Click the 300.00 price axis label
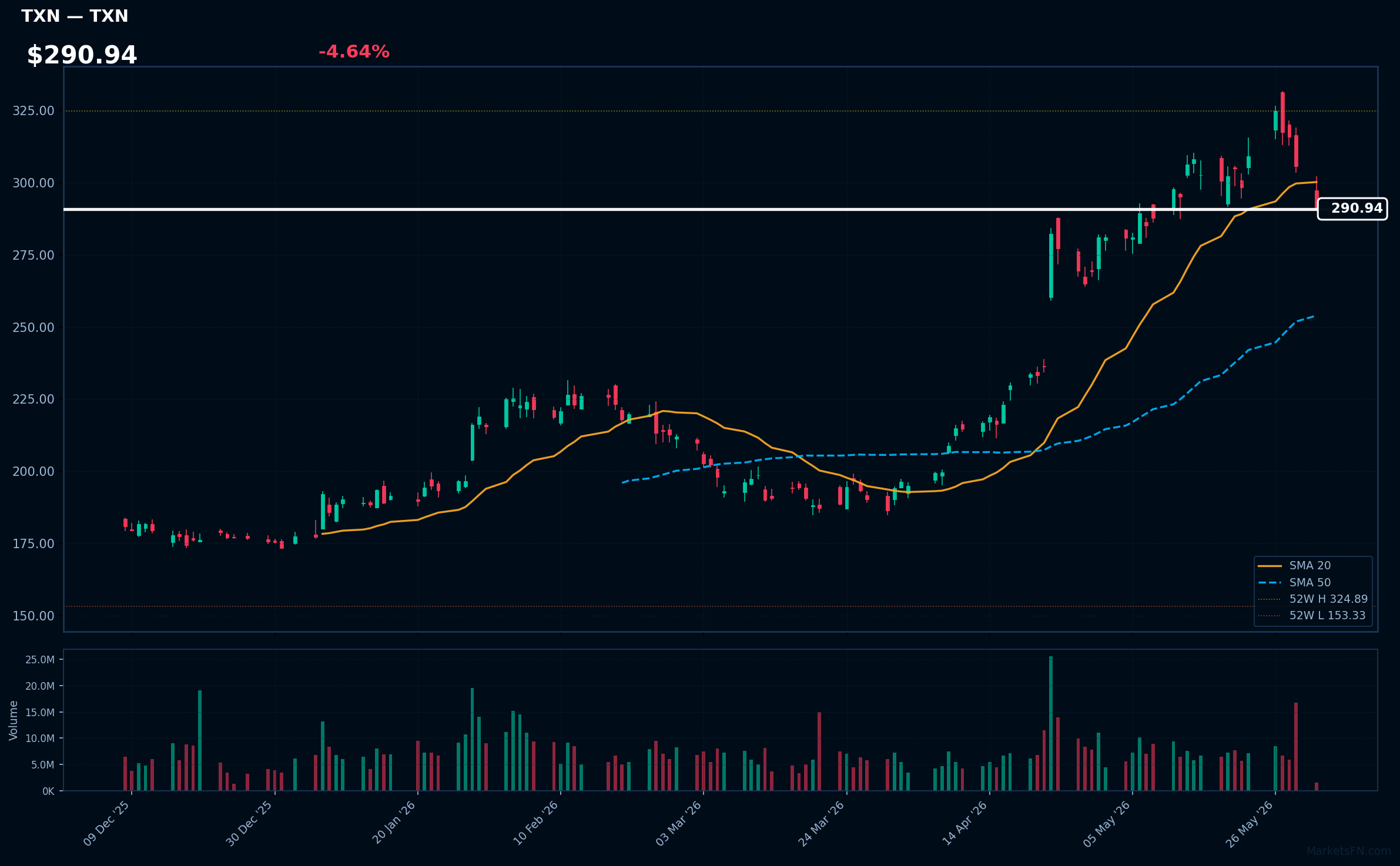Image resolution: width=1400 pixels, height=866 pixels. (x=34, y=183)
